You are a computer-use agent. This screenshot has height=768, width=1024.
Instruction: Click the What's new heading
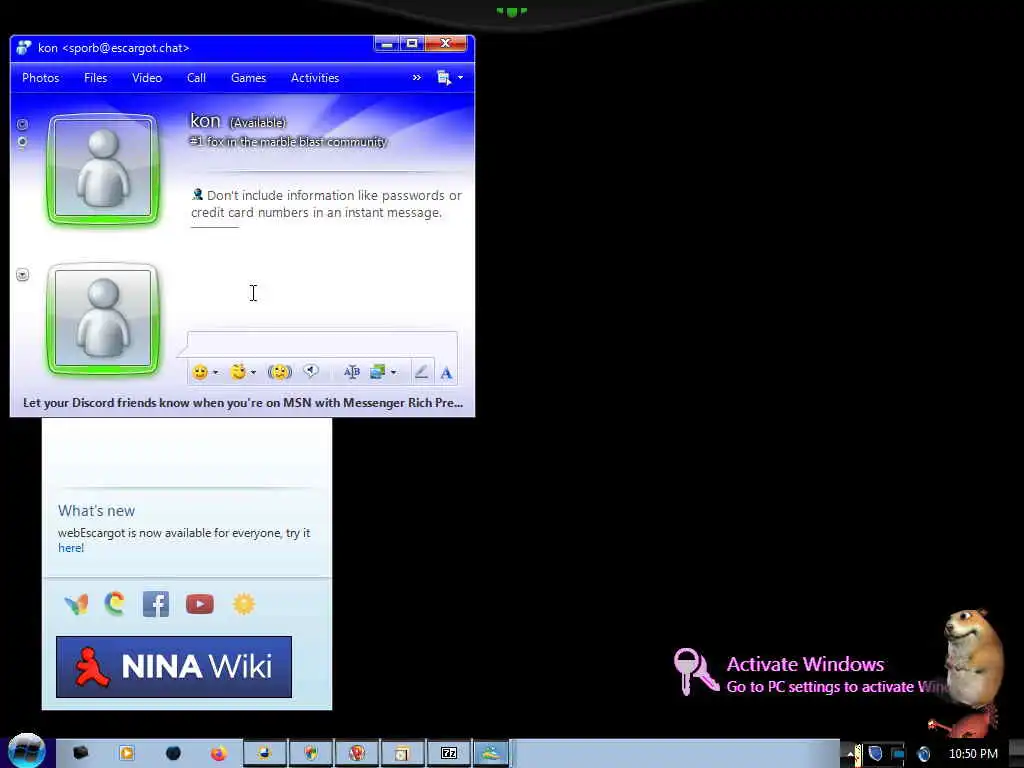click(x=97, y=511)
